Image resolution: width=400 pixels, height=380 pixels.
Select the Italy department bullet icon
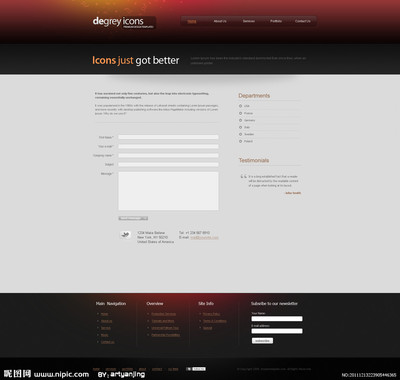[240, 127]
